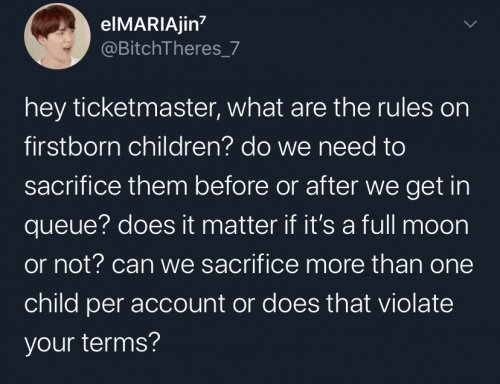The image size is (500, 384).
Task: Click the display name elMARIAjin⁷
Action: [154, 26]
